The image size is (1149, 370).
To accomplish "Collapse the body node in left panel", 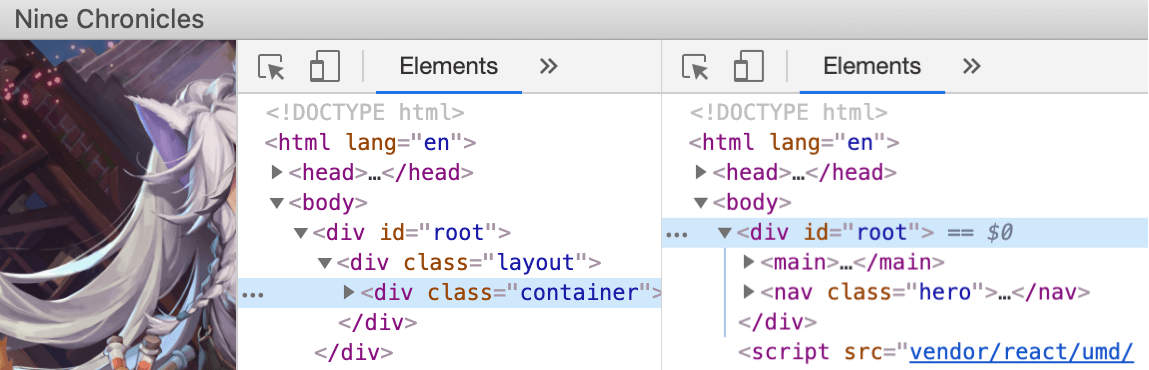I will coord(276,202).
